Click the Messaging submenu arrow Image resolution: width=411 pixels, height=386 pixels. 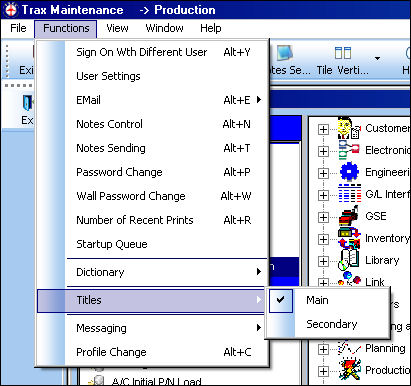pyautogui.click(x=259, y=328)
